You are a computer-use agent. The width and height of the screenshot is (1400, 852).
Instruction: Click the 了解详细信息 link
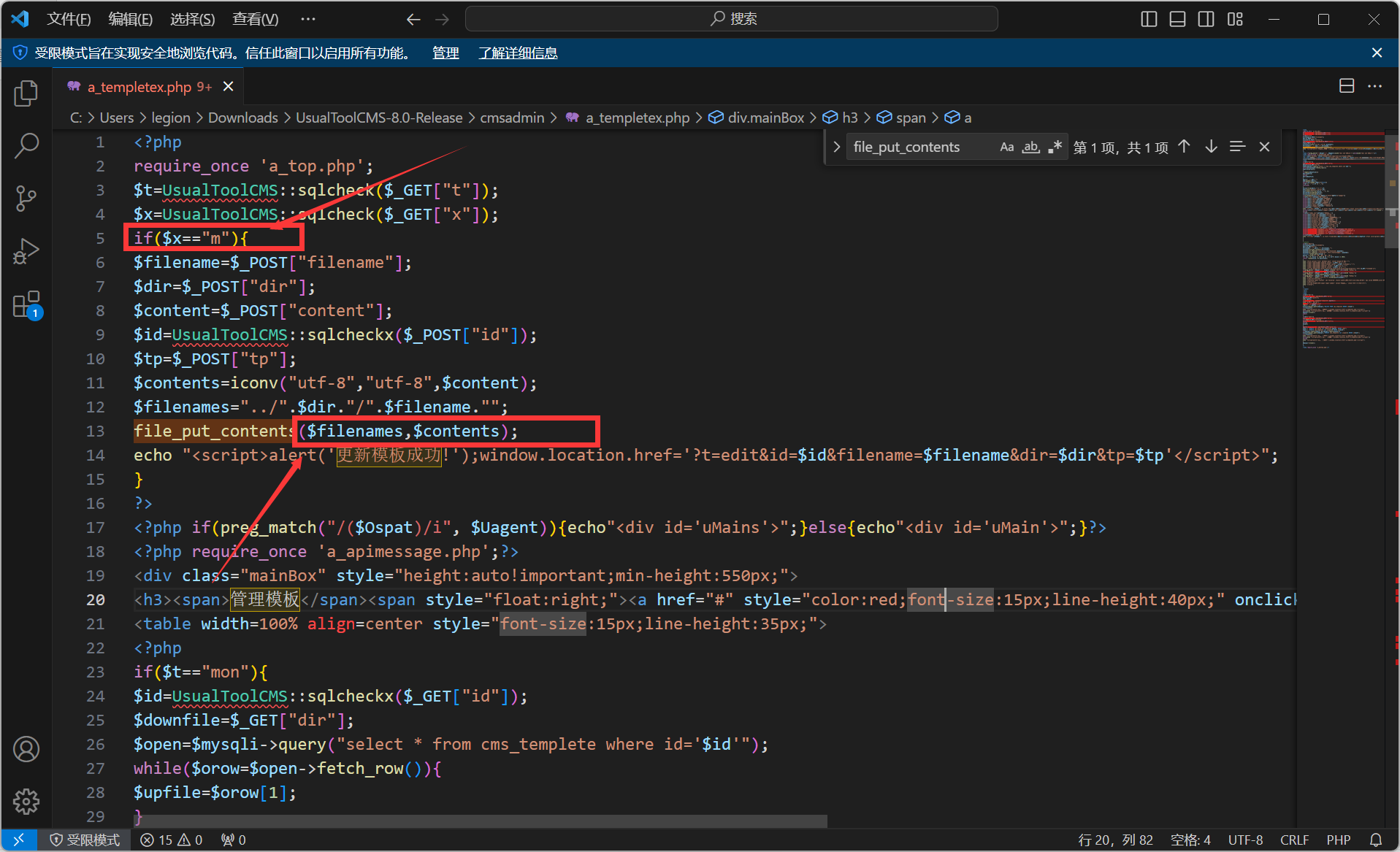pyautogui.click(x=518, y=53)
